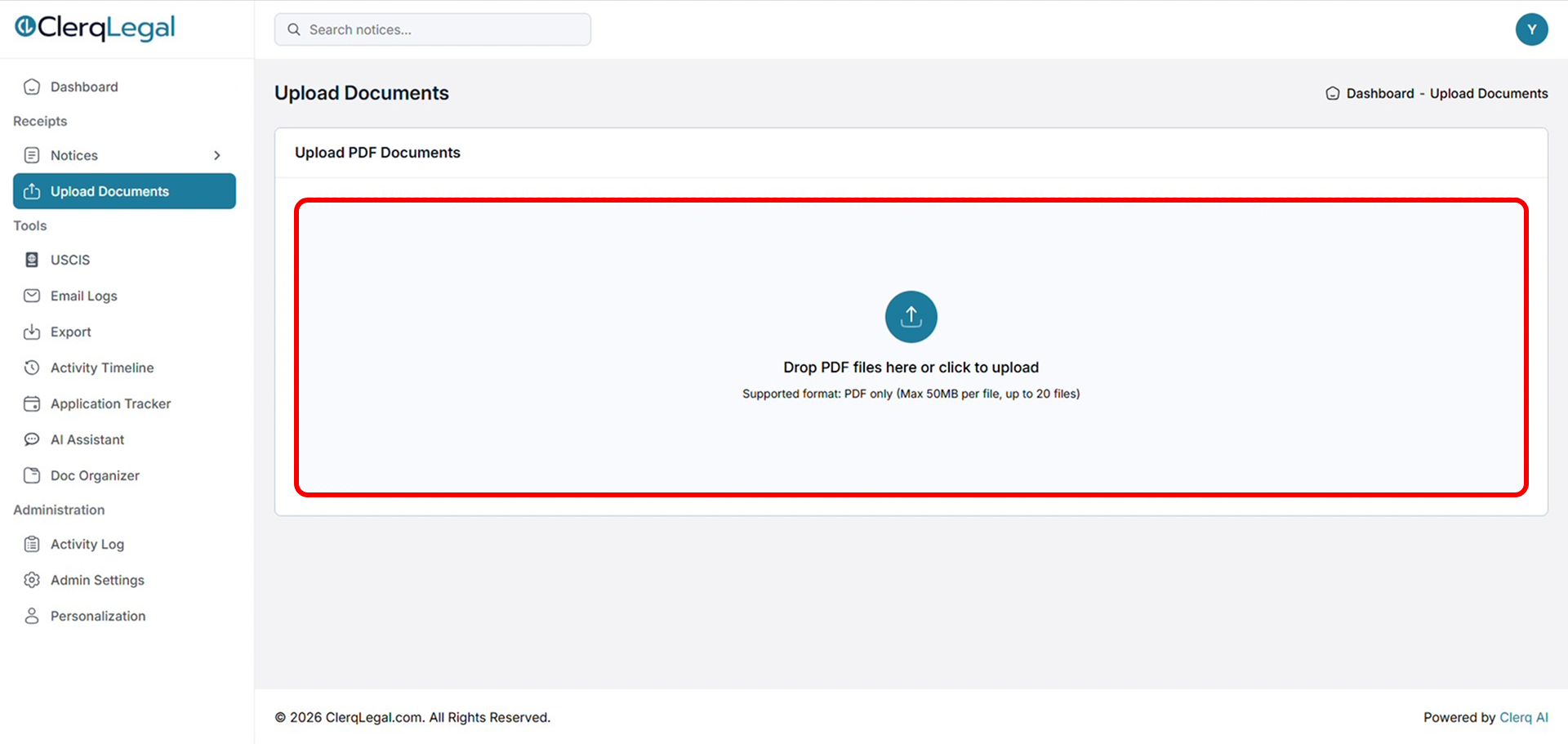Click 'Drop PDF files here or click to upload'
This screenshot has height=744, width=1568.
pyautogui.click(x=911, y=368)
